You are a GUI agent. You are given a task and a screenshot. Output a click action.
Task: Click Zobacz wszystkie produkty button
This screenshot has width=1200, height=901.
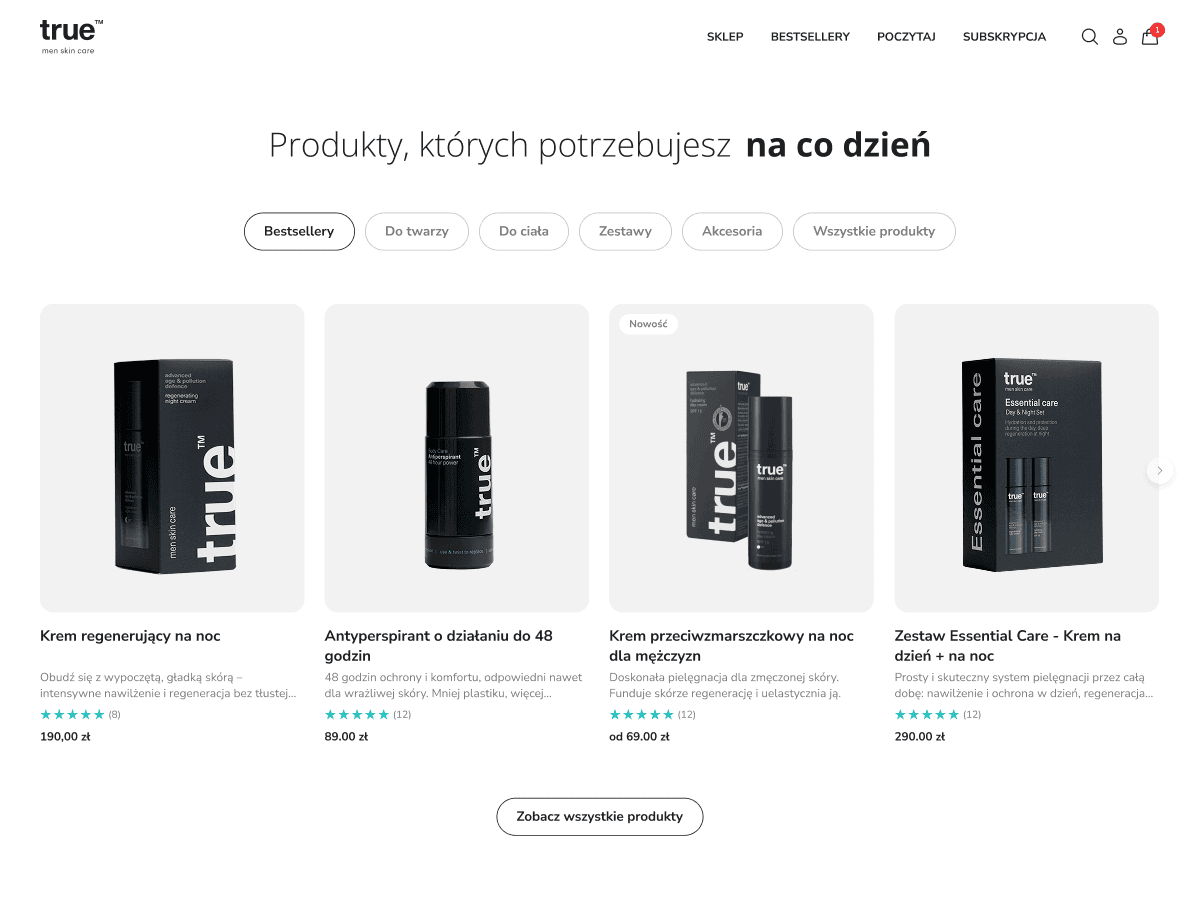click(600, 816)
